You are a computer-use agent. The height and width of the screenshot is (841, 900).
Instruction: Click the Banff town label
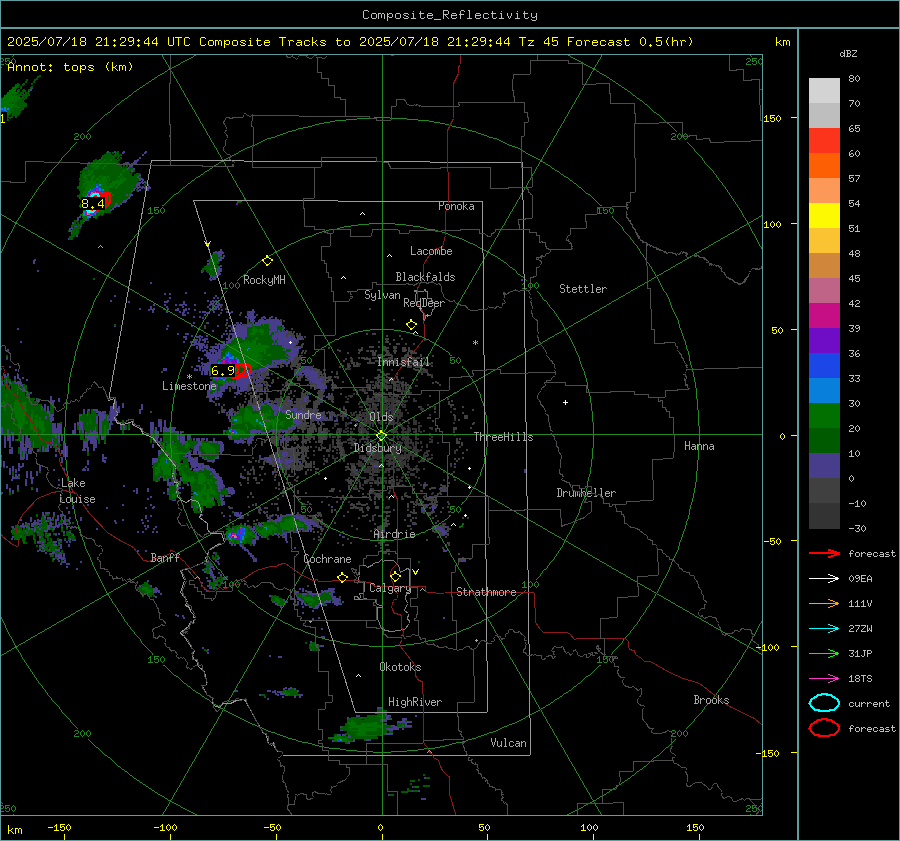pos(165,557)
